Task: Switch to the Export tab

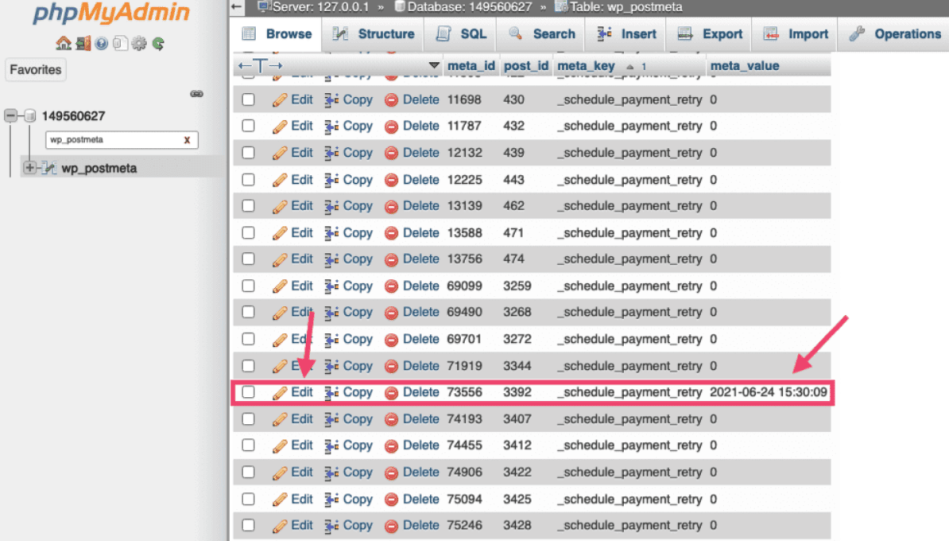Action: [x=709, y=34]
